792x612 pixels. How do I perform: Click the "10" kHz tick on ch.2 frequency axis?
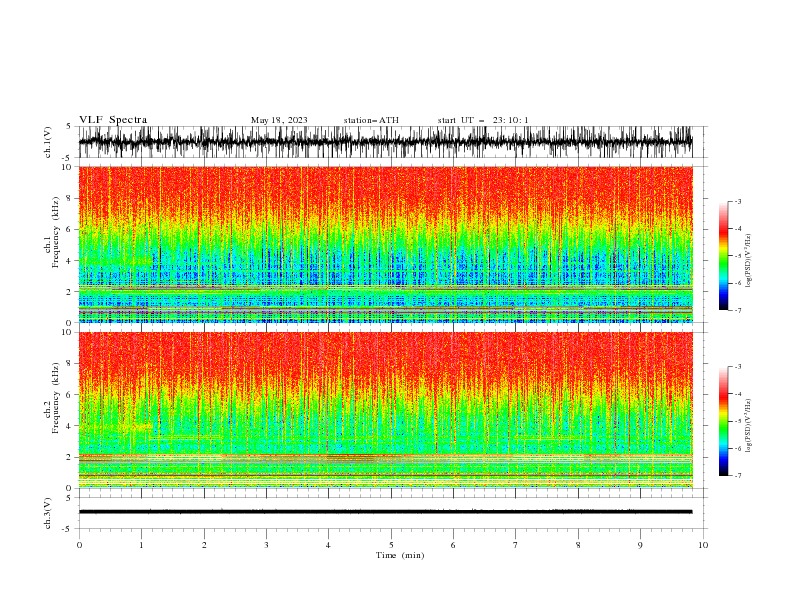click(x=67, y=332)
